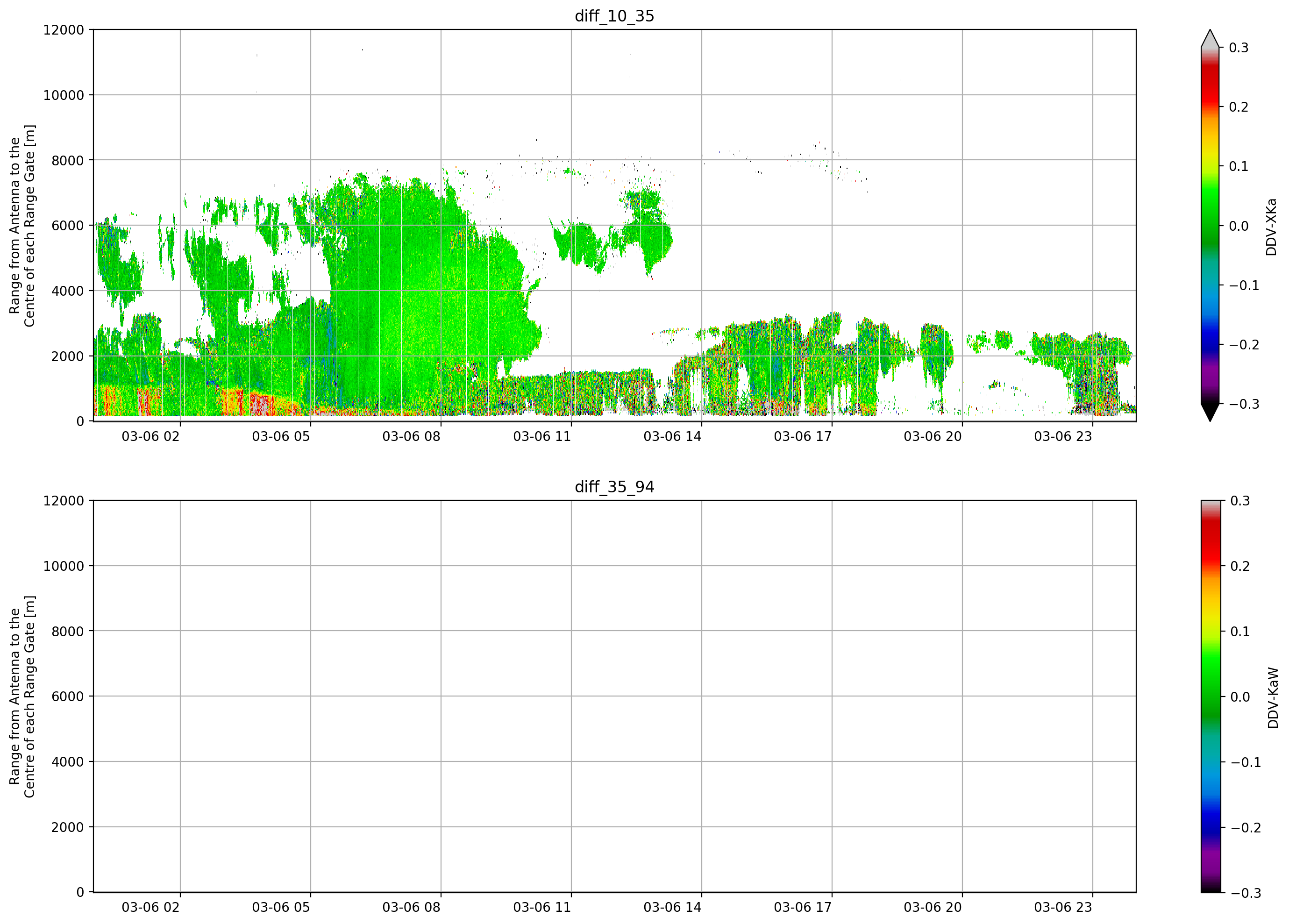The width and height of the screenshot is (1289, 924).
Task: Click the 03-06 08 tick label on the top plot
Action: (412, 436)
